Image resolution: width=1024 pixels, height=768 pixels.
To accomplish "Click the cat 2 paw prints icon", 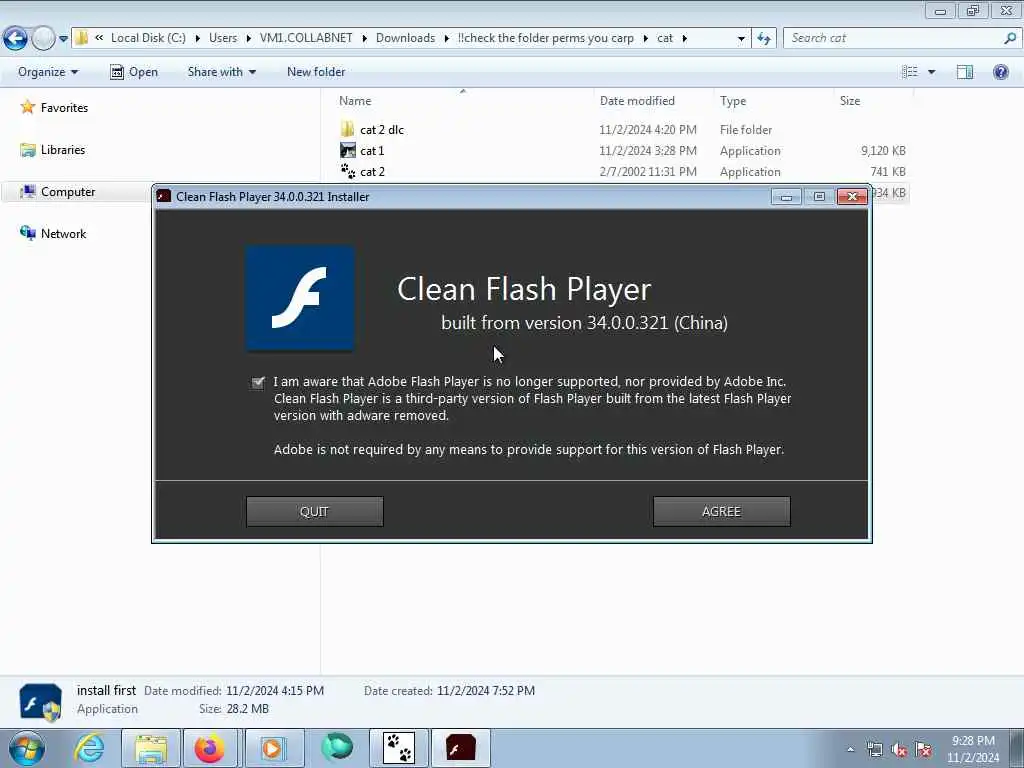I will click(348, 172).
